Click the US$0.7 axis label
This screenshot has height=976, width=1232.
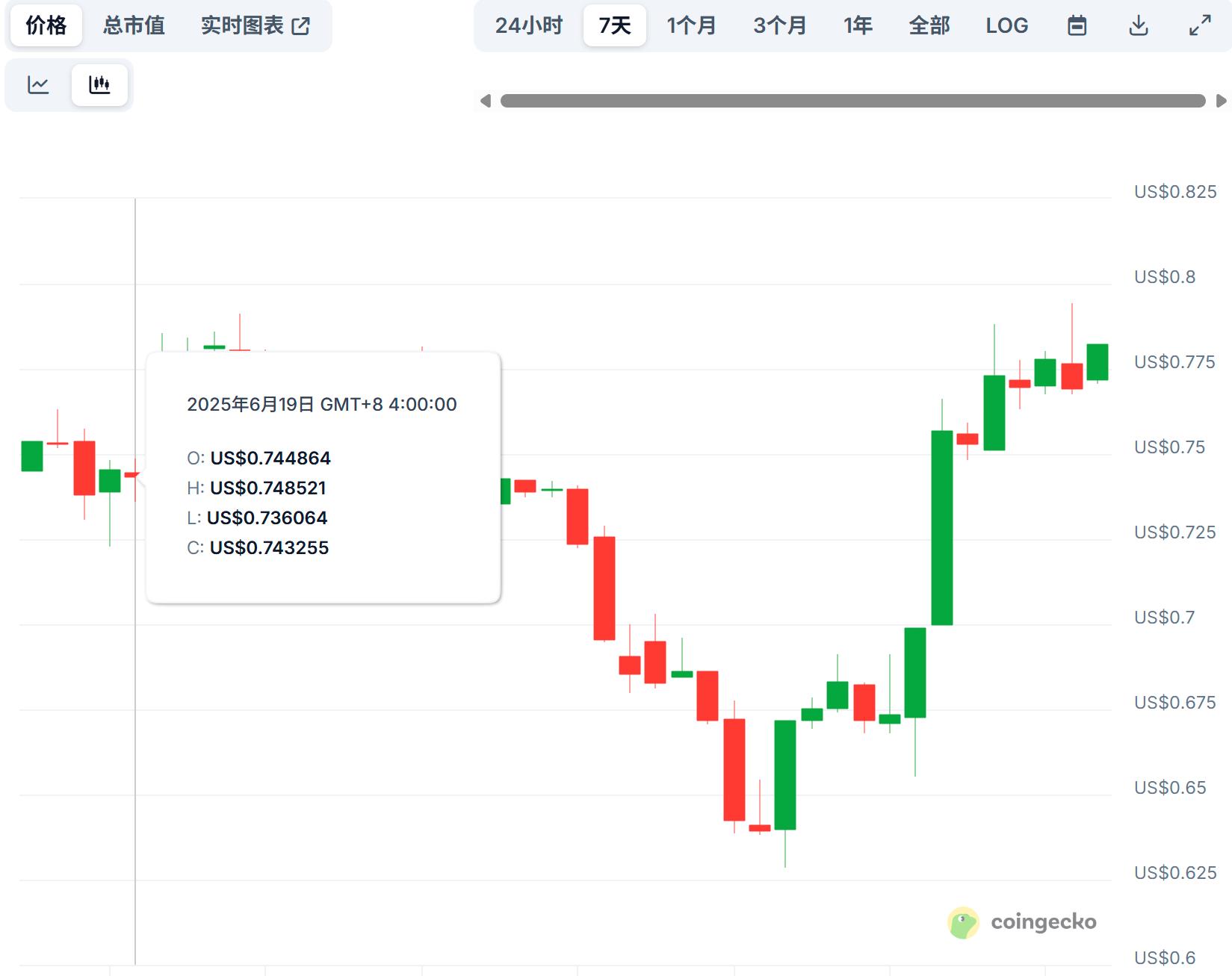coord(1165,618)
